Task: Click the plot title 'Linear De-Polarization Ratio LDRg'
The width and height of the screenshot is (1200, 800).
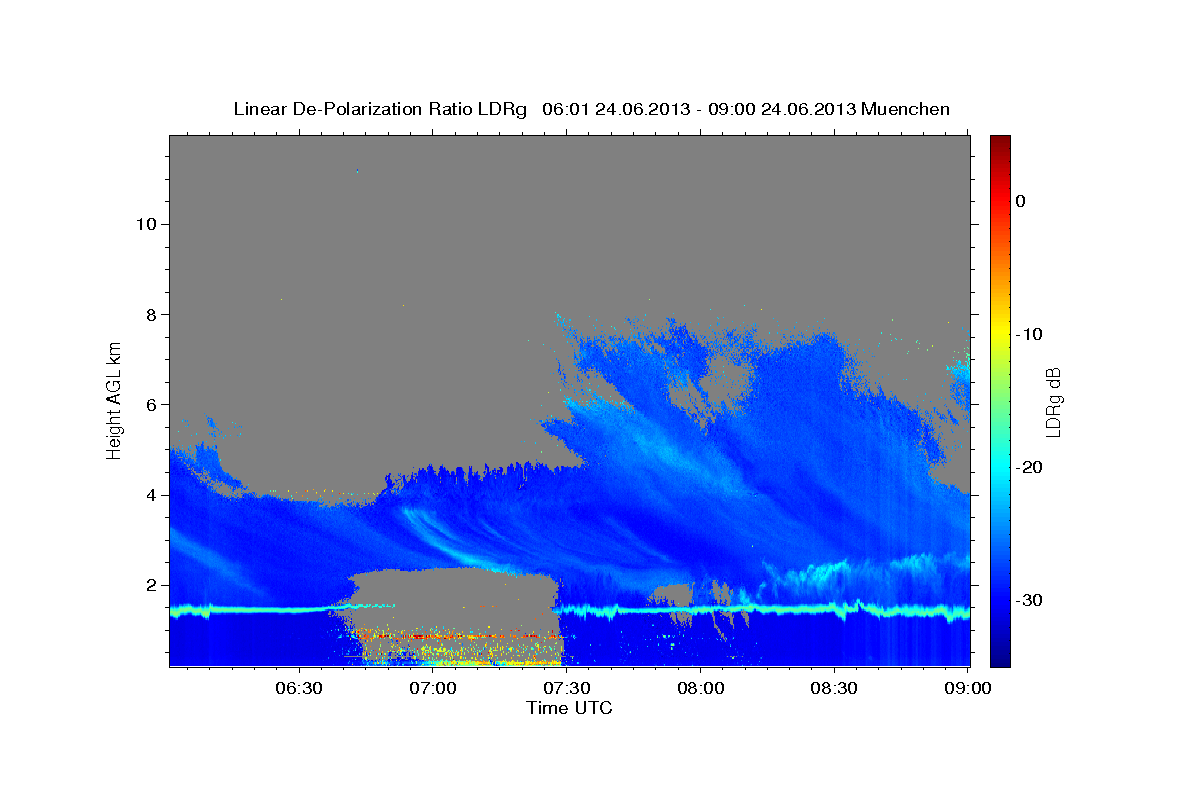Action: [x=380, y=109]
